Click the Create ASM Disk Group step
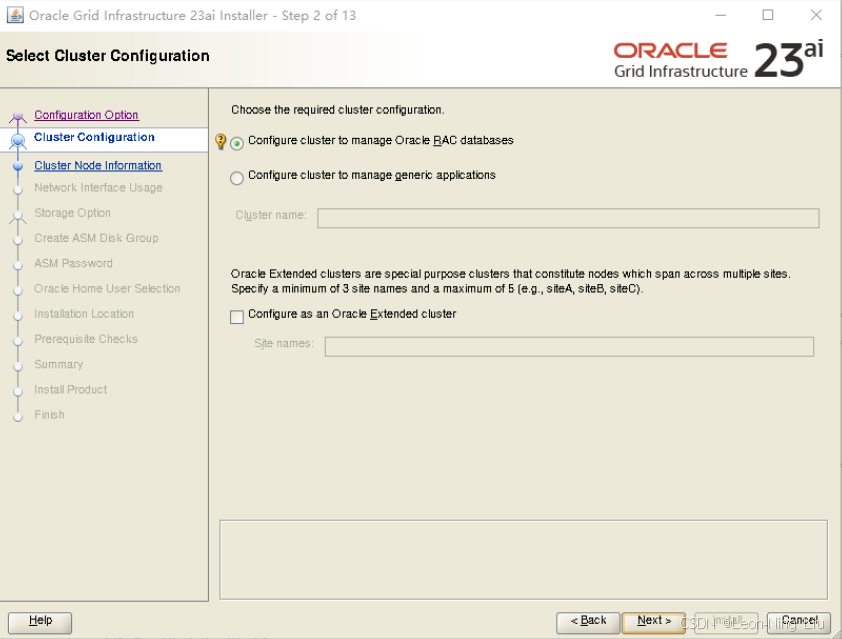 pos(96,238)
